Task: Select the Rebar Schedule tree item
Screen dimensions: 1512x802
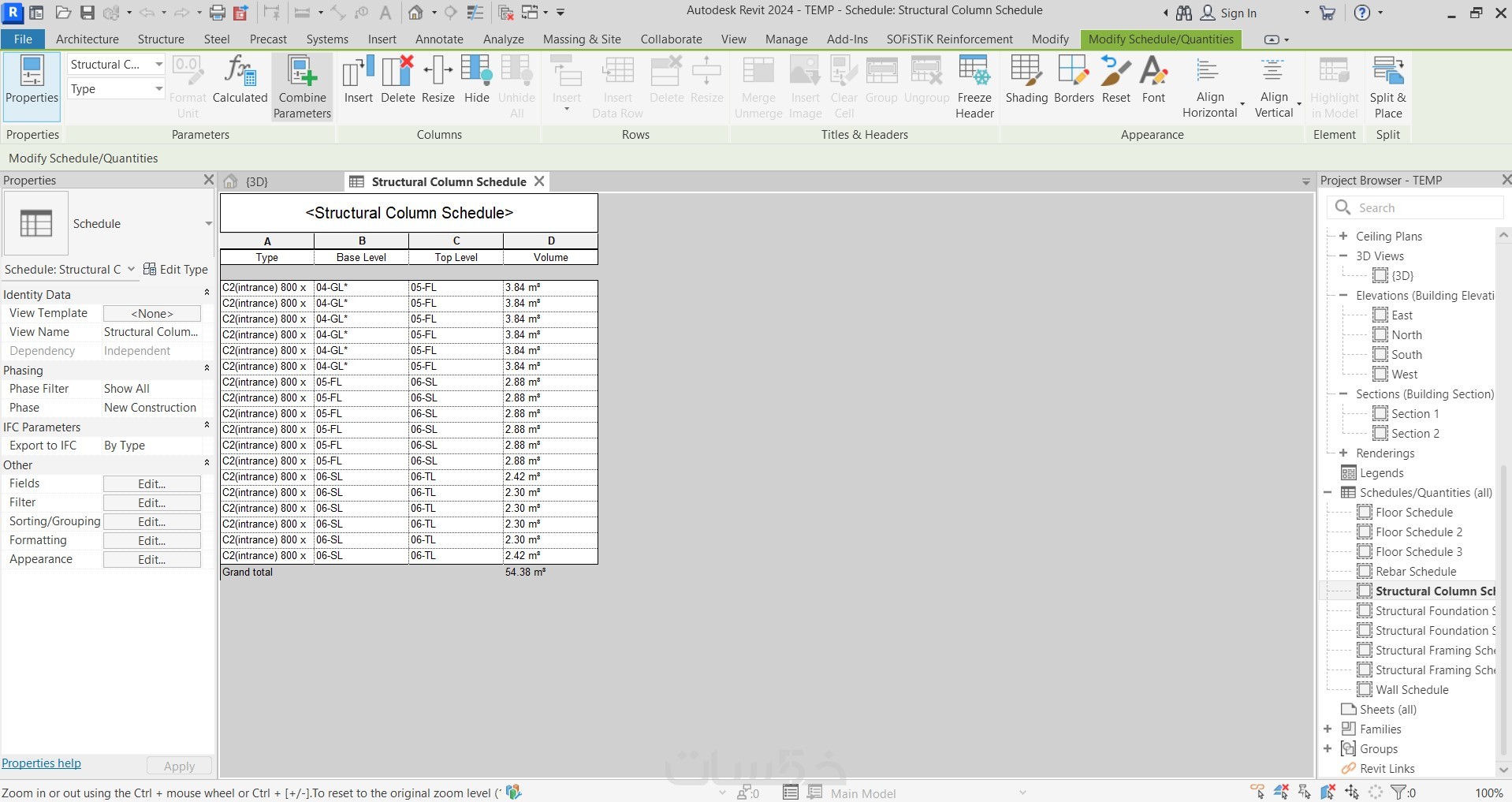Action: click(1416, 572)
